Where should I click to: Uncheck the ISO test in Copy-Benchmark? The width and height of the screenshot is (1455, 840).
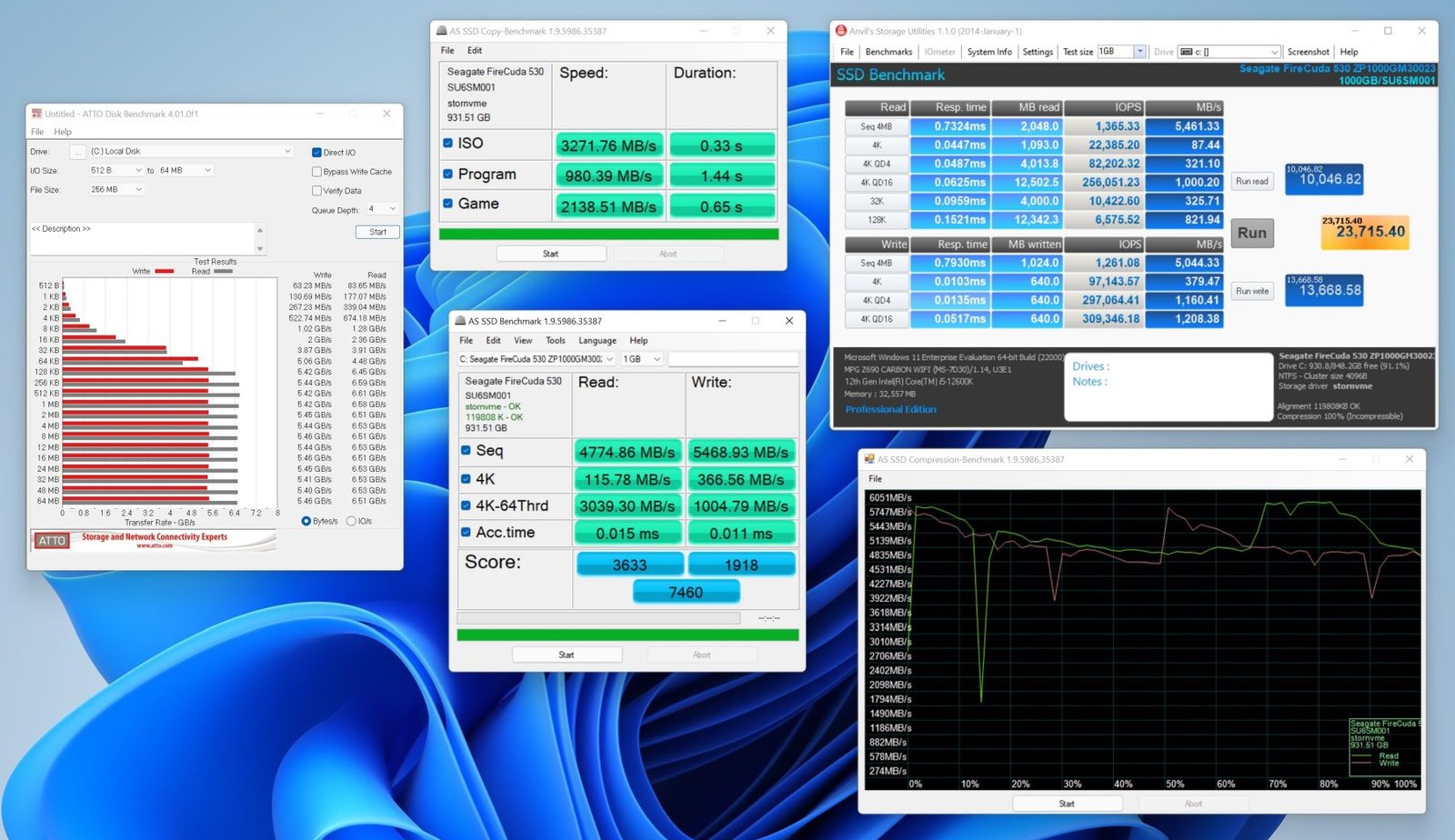[x=448, y=143]
